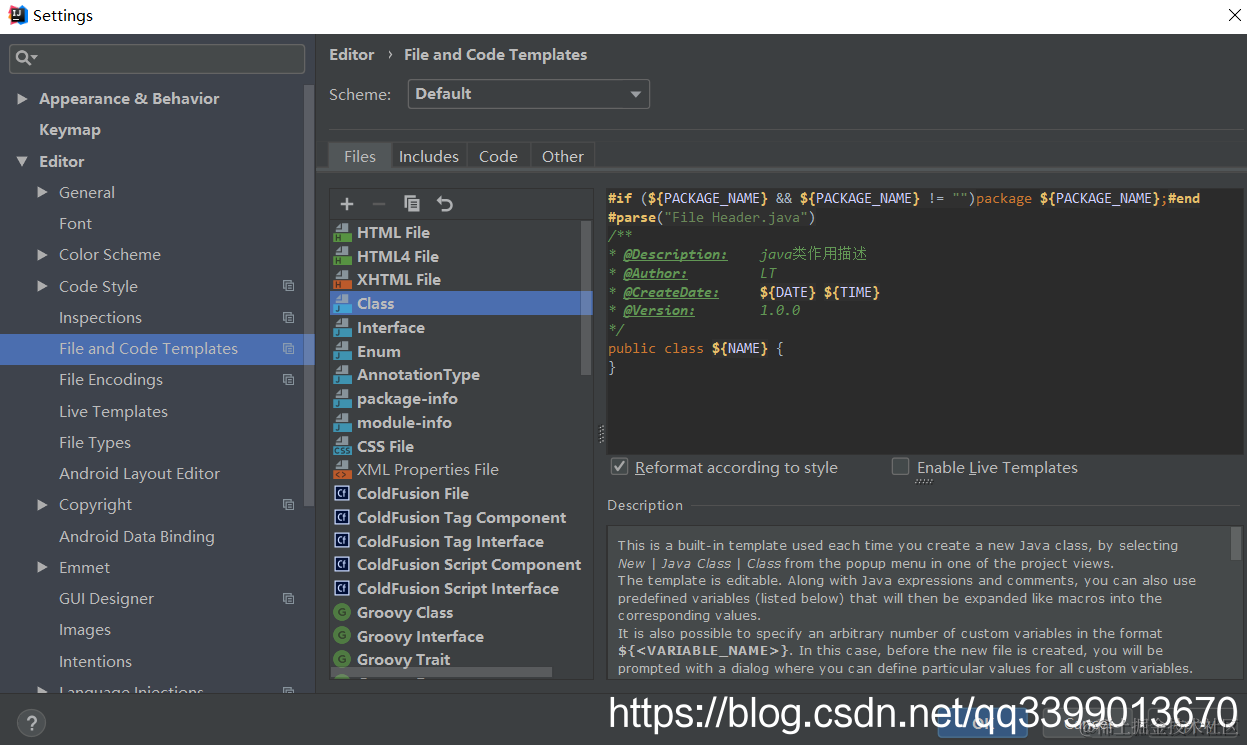This screenshot has height=745, width=1247.
Task: Click the ColdFusion Tag Component icon
Action: click(341, 518)
